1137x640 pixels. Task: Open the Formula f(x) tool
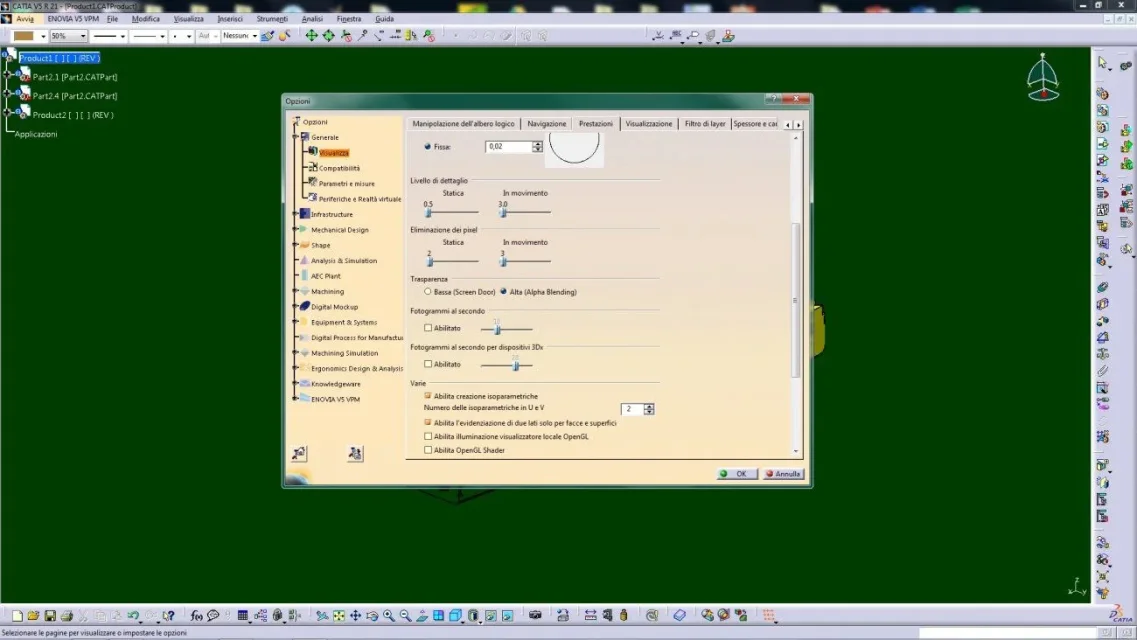pos(197,616)
